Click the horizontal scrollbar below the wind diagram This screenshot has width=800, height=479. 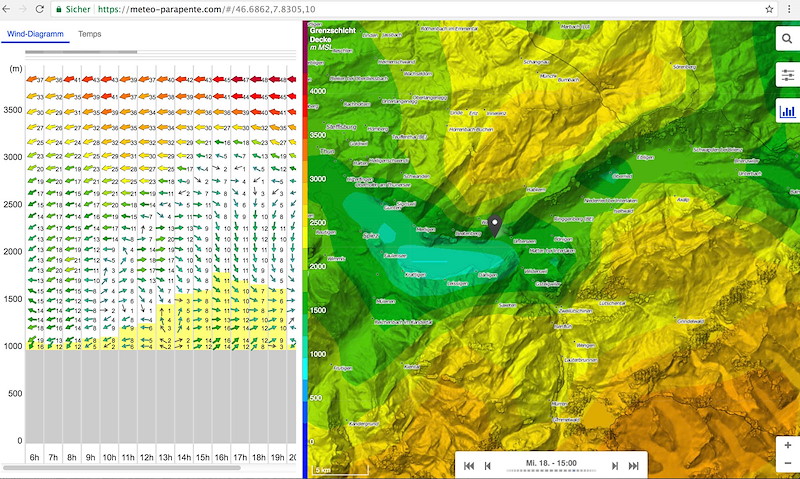click(121, 467)
